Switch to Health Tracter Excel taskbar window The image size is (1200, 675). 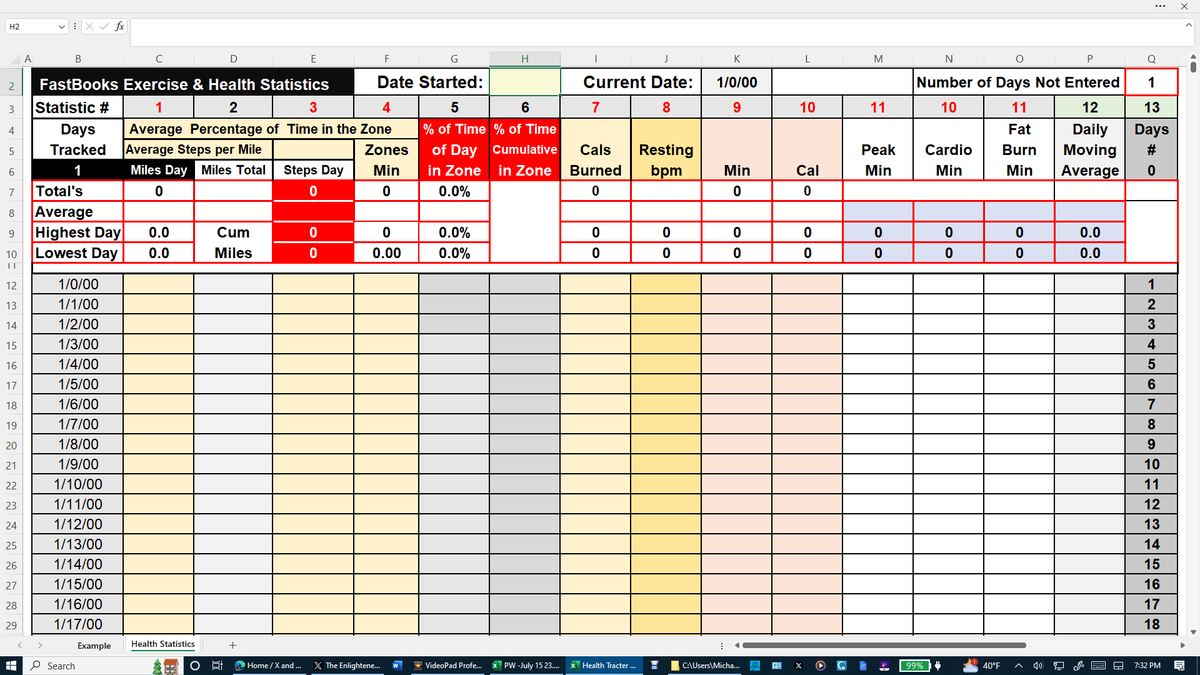pos(603,665)
